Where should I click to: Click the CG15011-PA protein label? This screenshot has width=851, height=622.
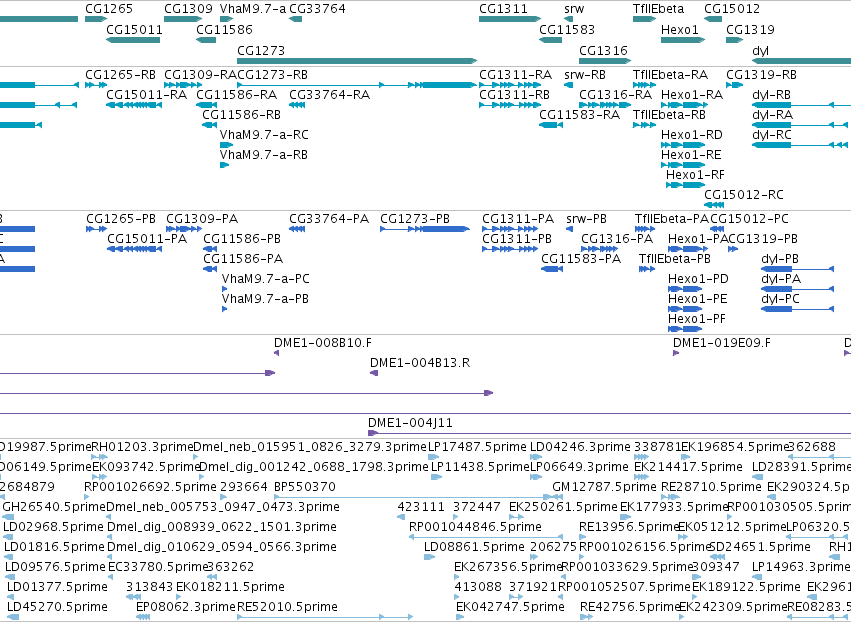click(x=147, y=239)
